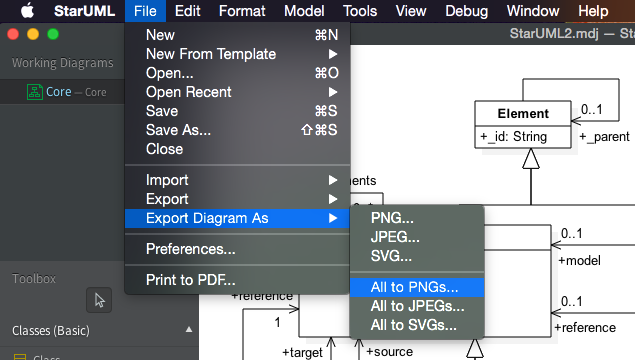Open the Apple menu
This screenshot has height=360, width=635.
click(28, 11)
